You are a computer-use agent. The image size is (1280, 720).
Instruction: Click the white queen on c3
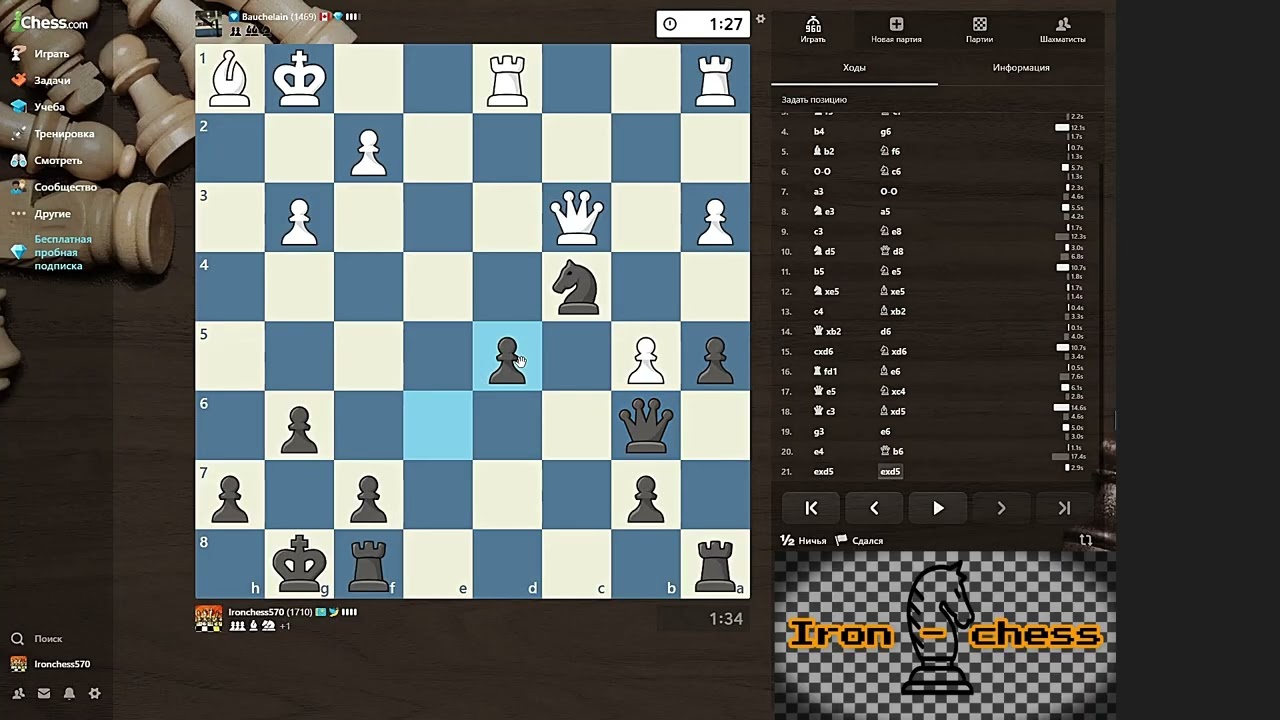point(577,218)
